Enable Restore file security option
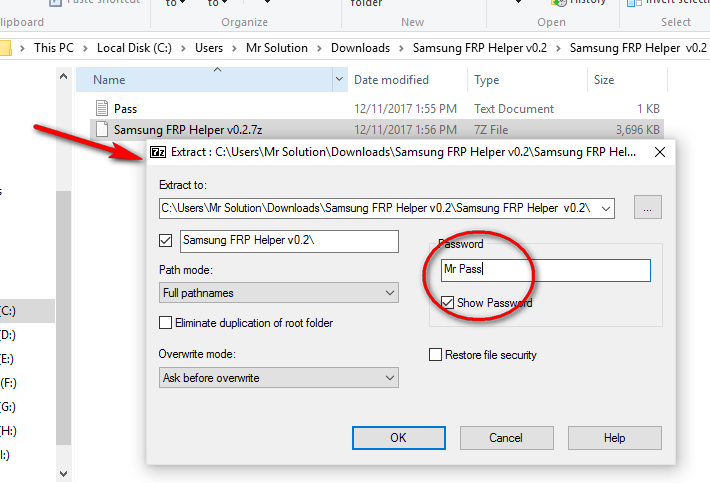 435,354
